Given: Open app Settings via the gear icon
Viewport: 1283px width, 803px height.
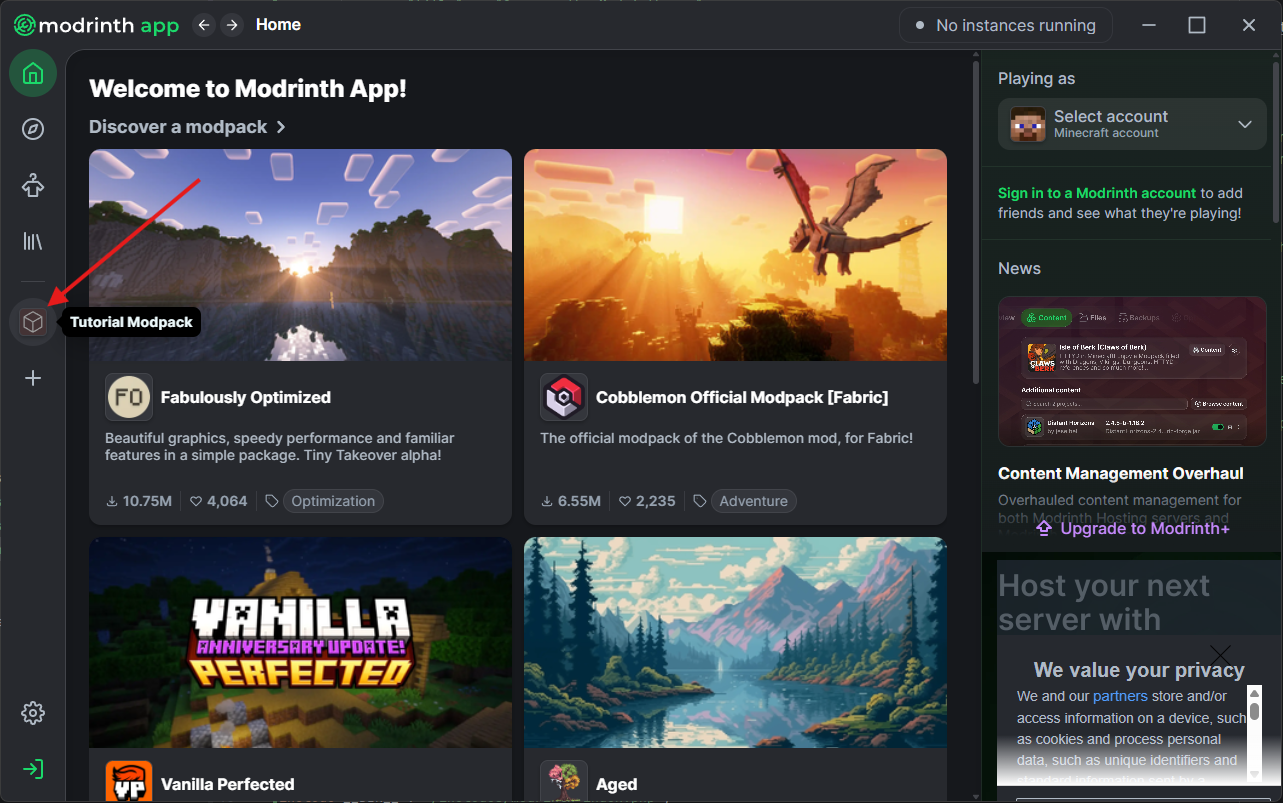Looking at the screenshot, I should pyautogui.click(x=32, y=712).
